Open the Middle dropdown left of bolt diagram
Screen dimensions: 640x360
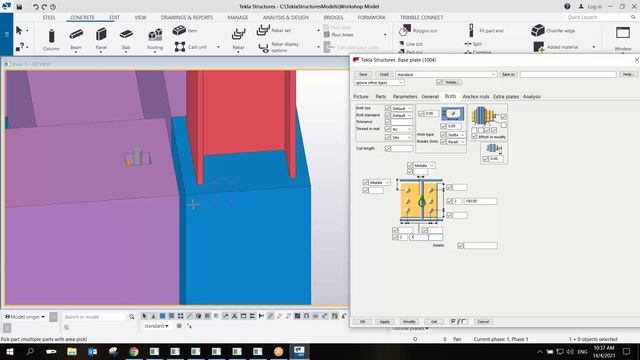(x=380, y=182)
